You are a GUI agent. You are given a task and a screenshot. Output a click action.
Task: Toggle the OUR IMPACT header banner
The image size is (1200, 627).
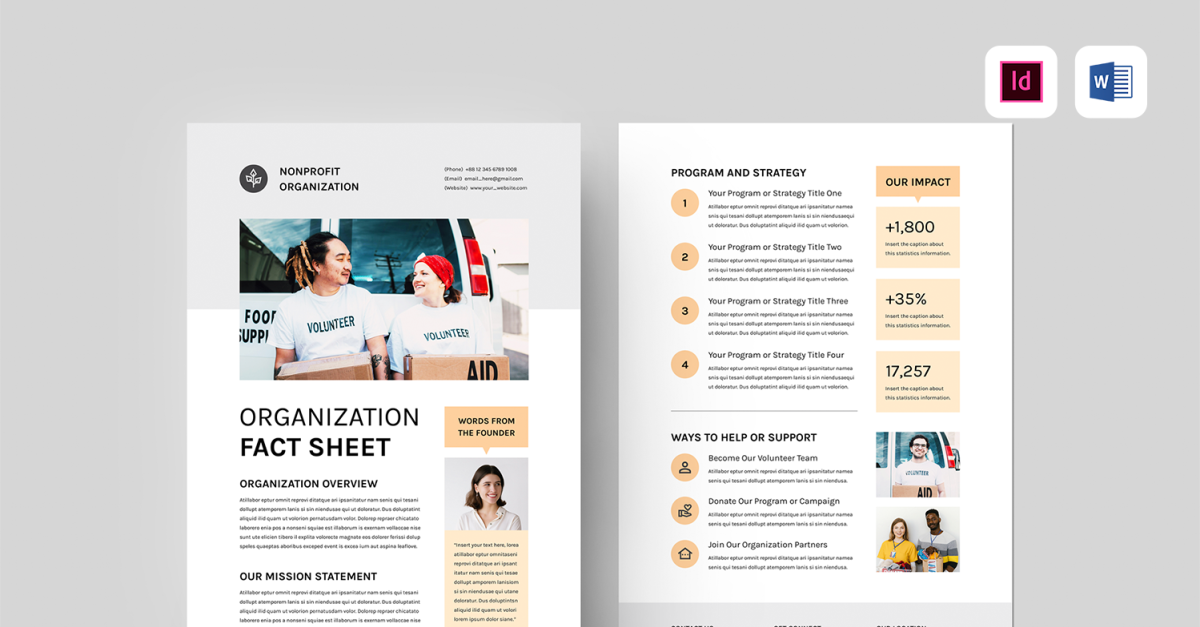[917, 181]
